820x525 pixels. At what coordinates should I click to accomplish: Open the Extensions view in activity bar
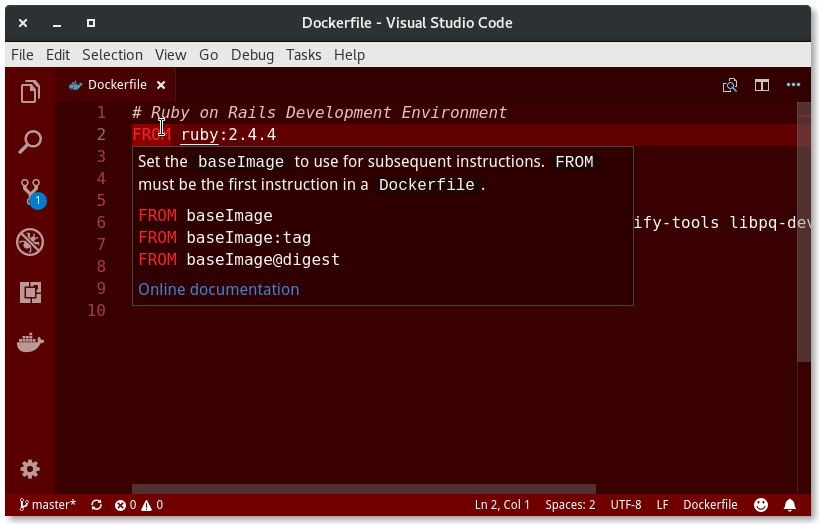tap(30, 292)
